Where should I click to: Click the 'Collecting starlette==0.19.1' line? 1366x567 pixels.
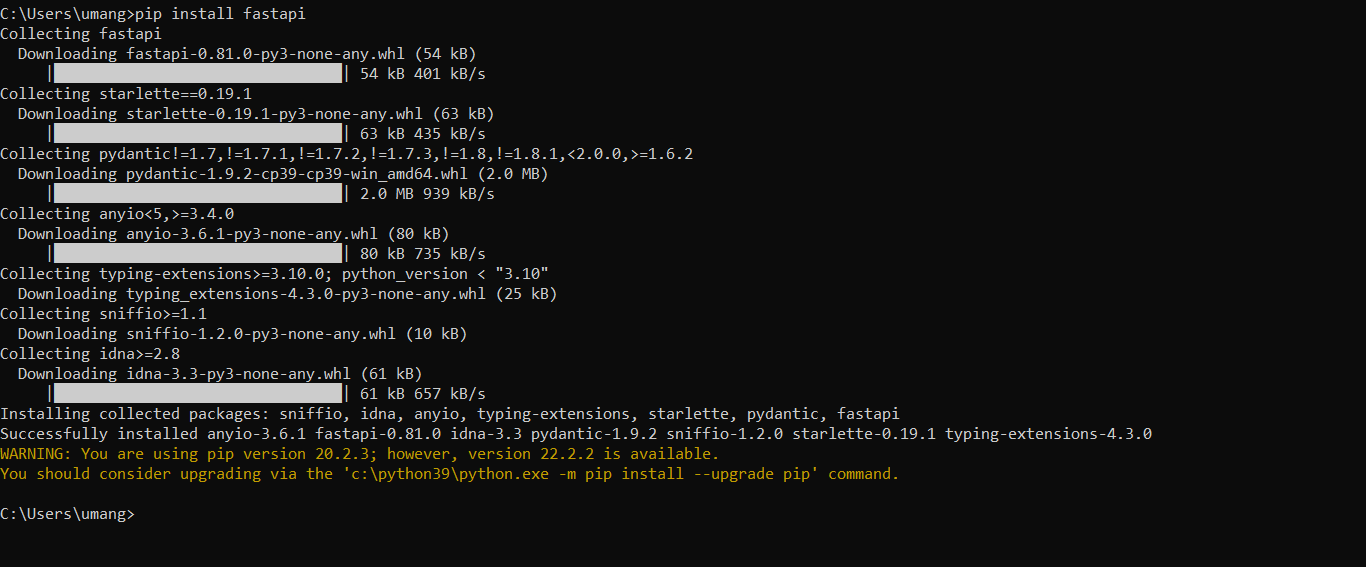(126, 94)
